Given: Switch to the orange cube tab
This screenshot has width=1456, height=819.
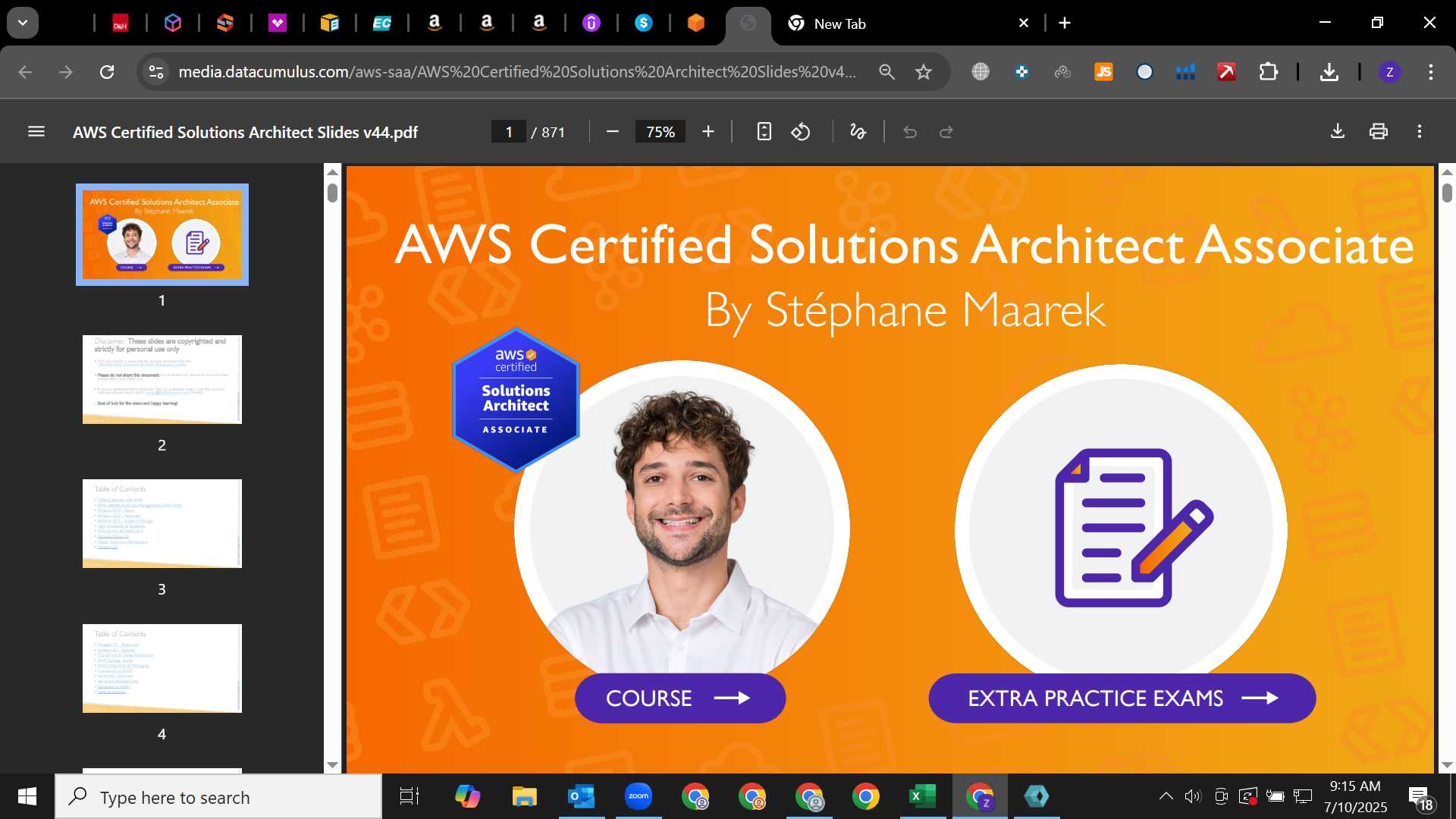Looking at the screenshot, I should click(x=696, y=24).
